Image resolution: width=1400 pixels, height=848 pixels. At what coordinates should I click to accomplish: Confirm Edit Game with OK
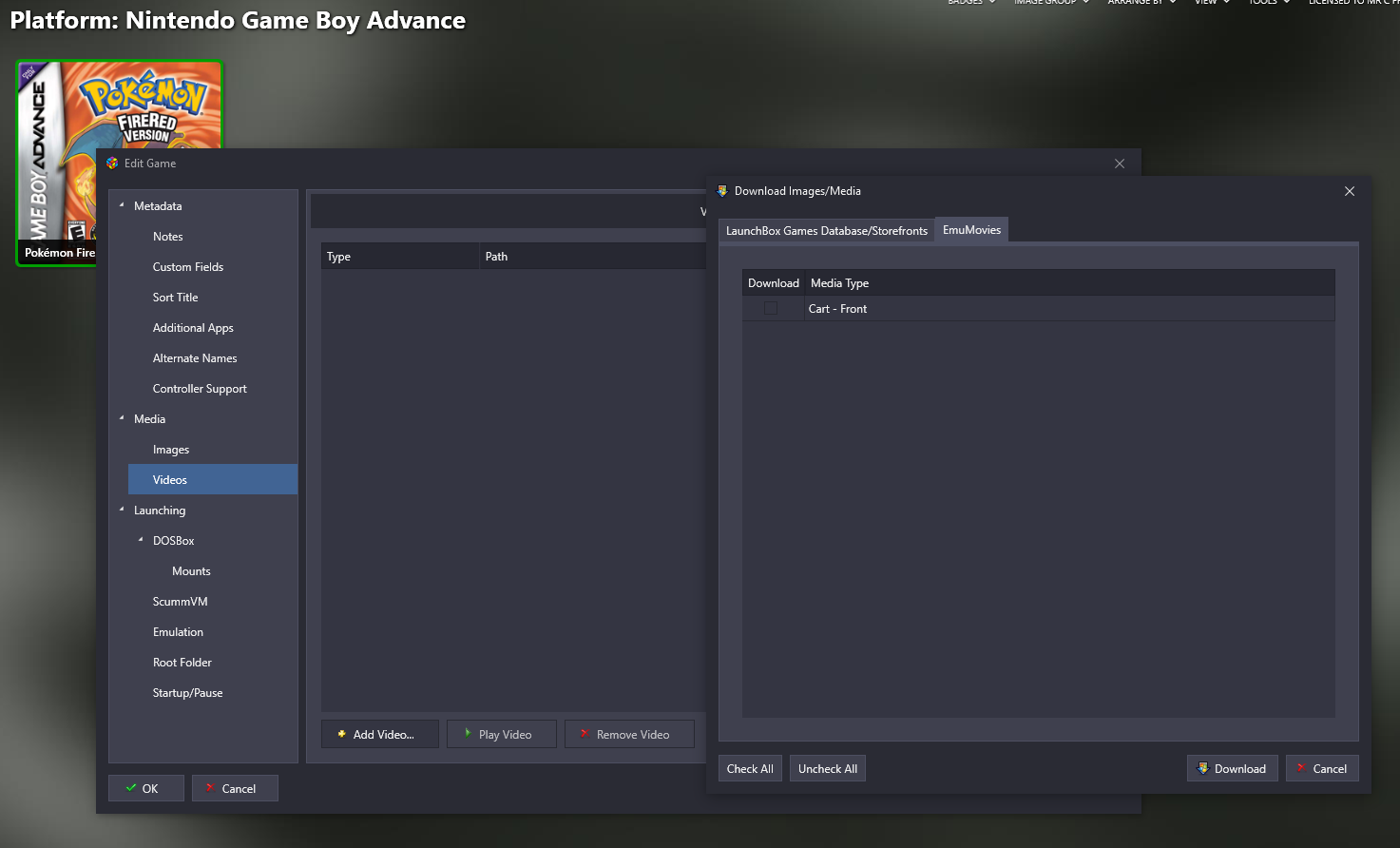146,788
